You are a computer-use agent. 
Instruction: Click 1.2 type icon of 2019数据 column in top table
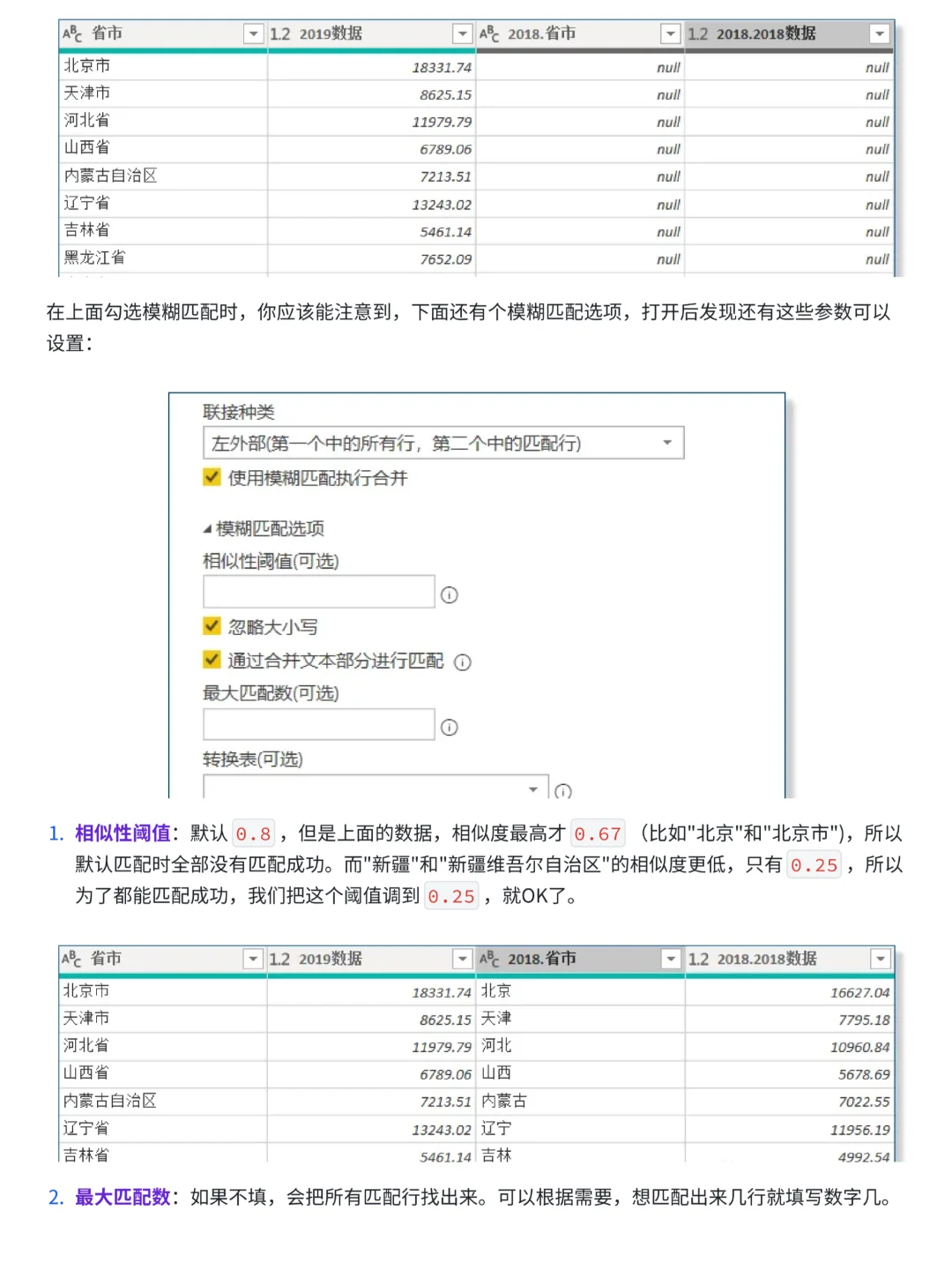280,34
